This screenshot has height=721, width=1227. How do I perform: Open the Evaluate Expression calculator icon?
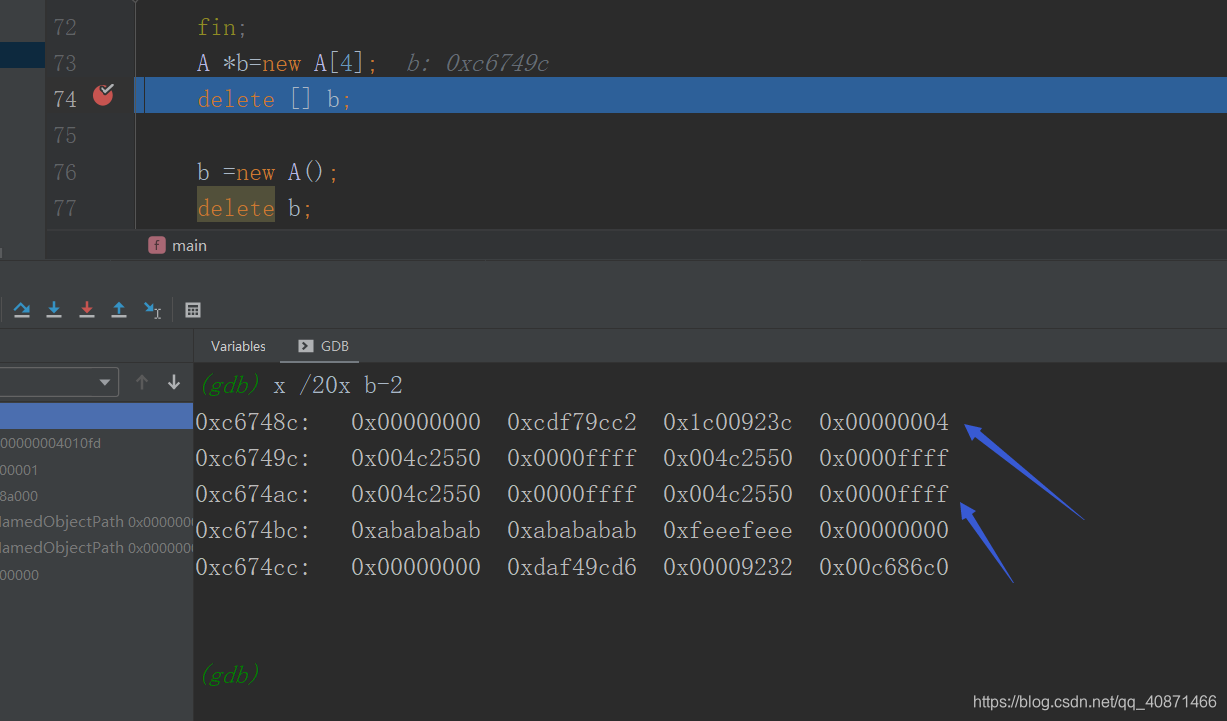[193, 310]
